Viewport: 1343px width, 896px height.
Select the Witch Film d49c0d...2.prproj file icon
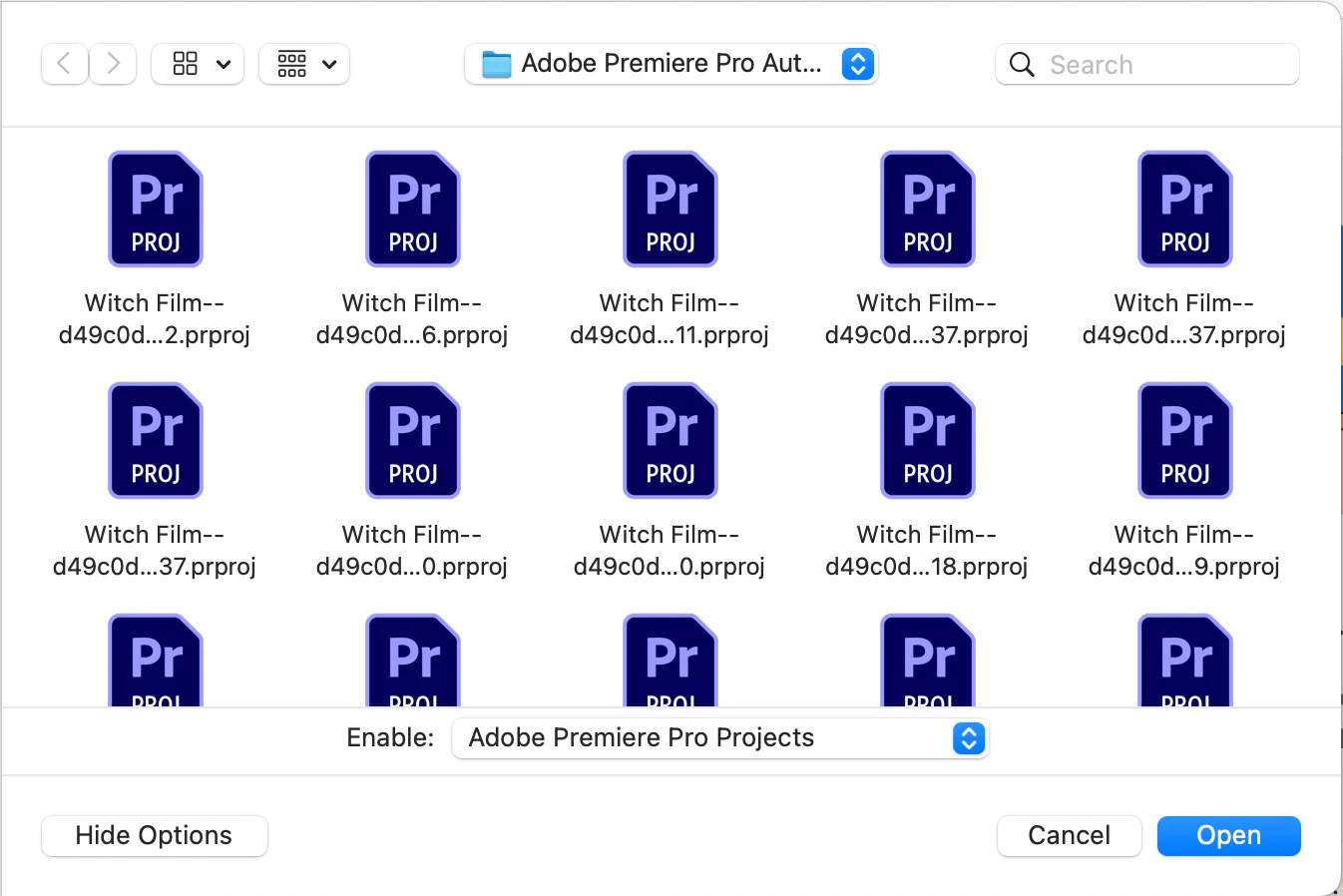click(x=156, y=210)
